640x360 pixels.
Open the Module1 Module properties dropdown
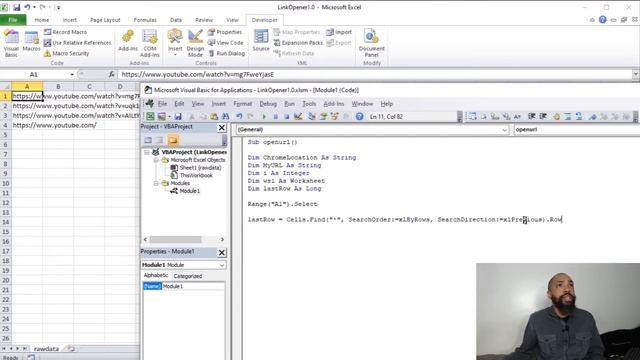point(222,265)
